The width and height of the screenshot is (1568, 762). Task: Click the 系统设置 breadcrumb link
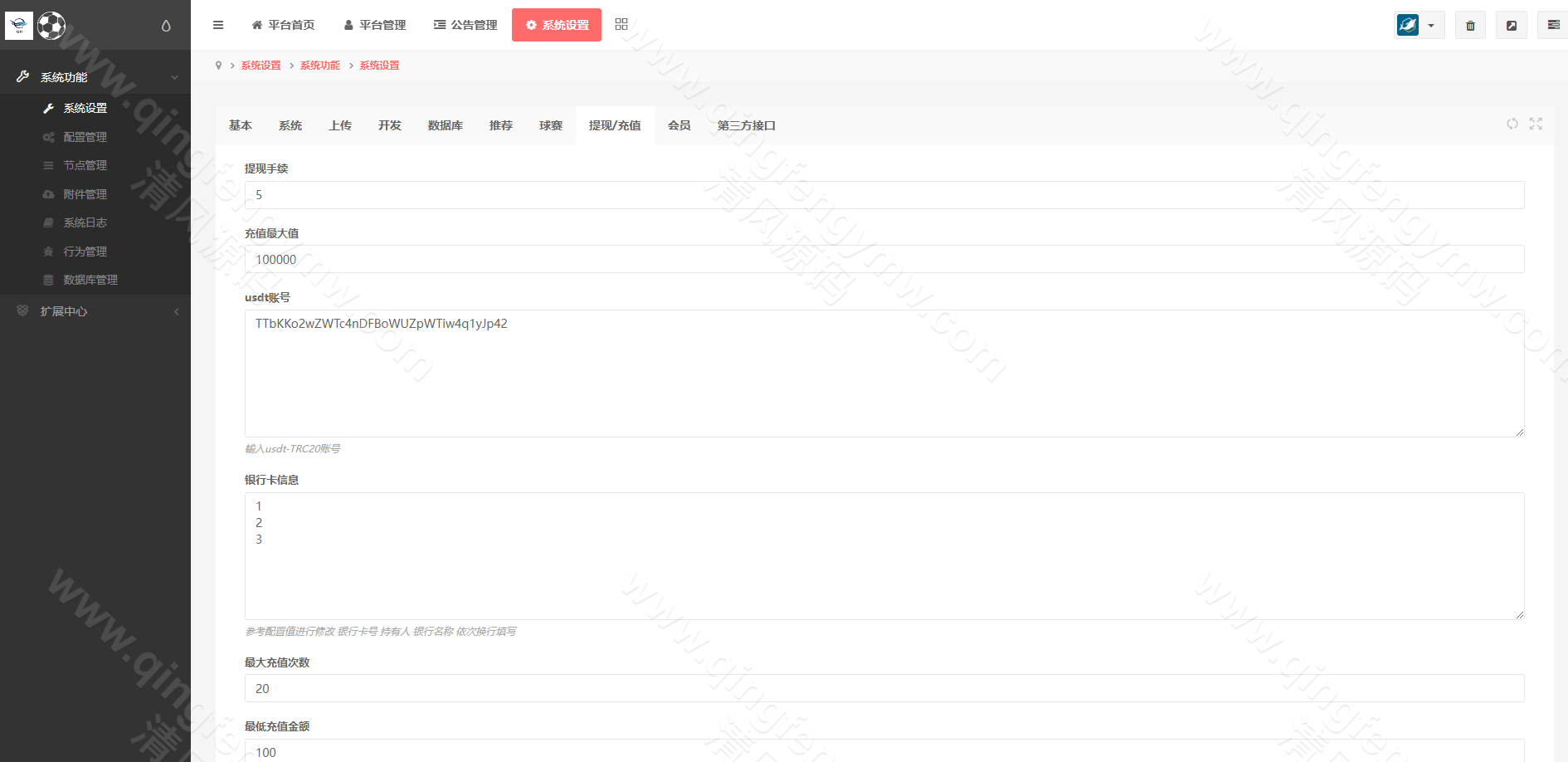[x=261, y=65]
